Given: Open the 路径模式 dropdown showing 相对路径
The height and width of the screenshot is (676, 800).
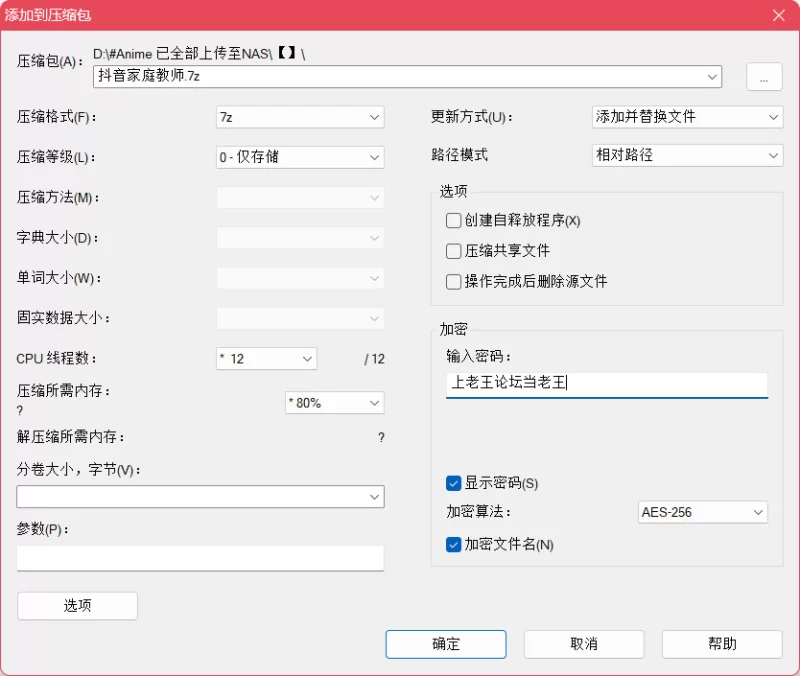Looking at the screenshot, I should click(687, 155).
